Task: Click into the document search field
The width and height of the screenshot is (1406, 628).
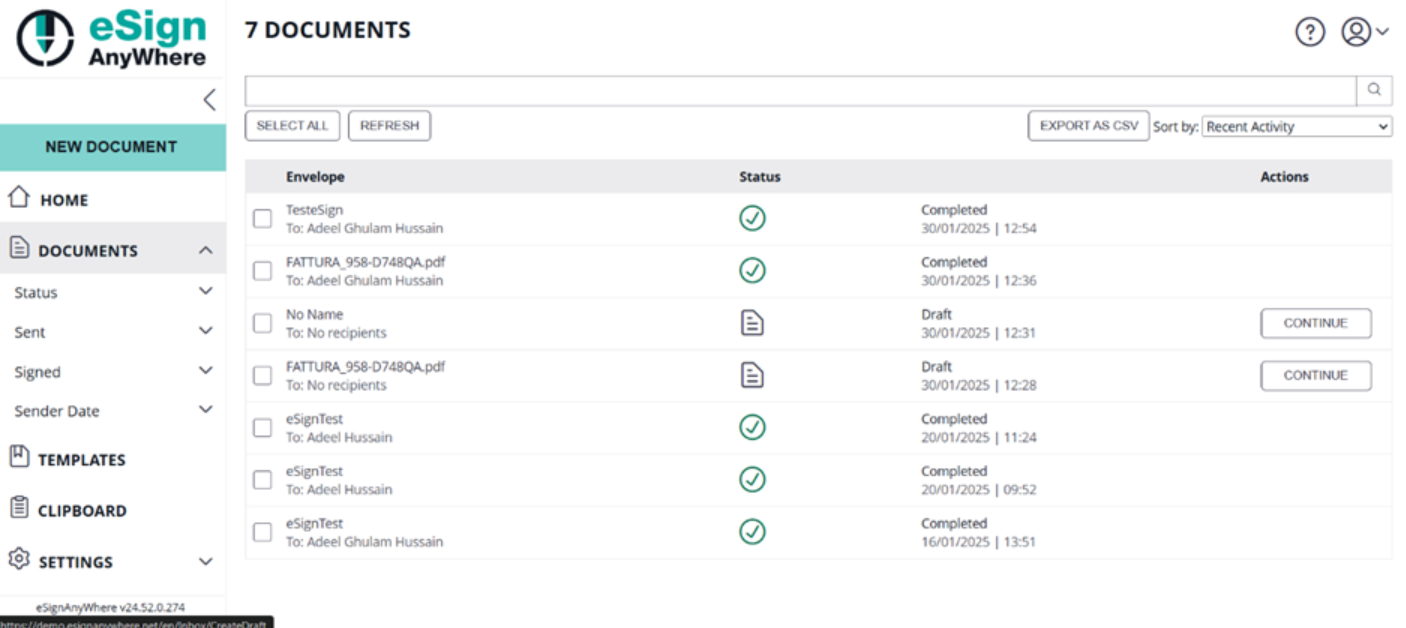Action: [800, 91]
